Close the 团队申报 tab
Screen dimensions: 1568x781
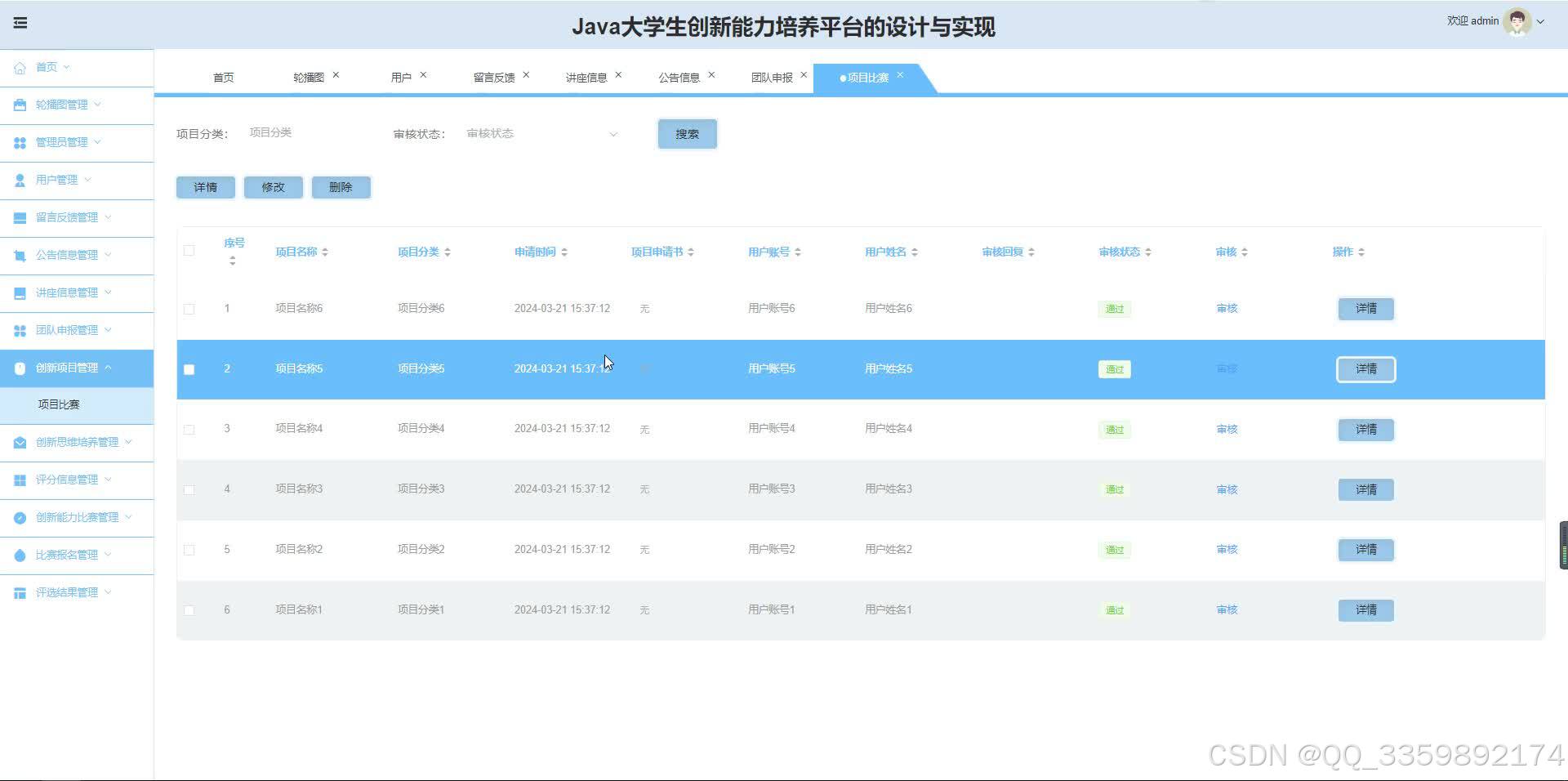click(x=804, y=75)
